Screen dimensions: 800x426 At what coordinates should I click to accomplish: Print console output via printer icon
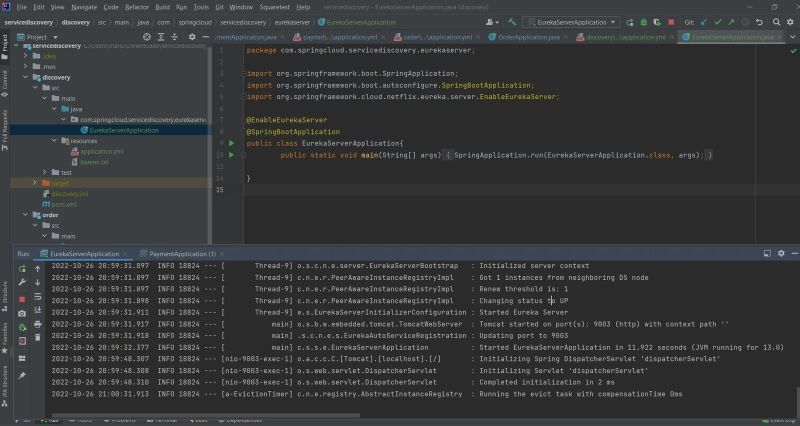[x=38, y=324]
